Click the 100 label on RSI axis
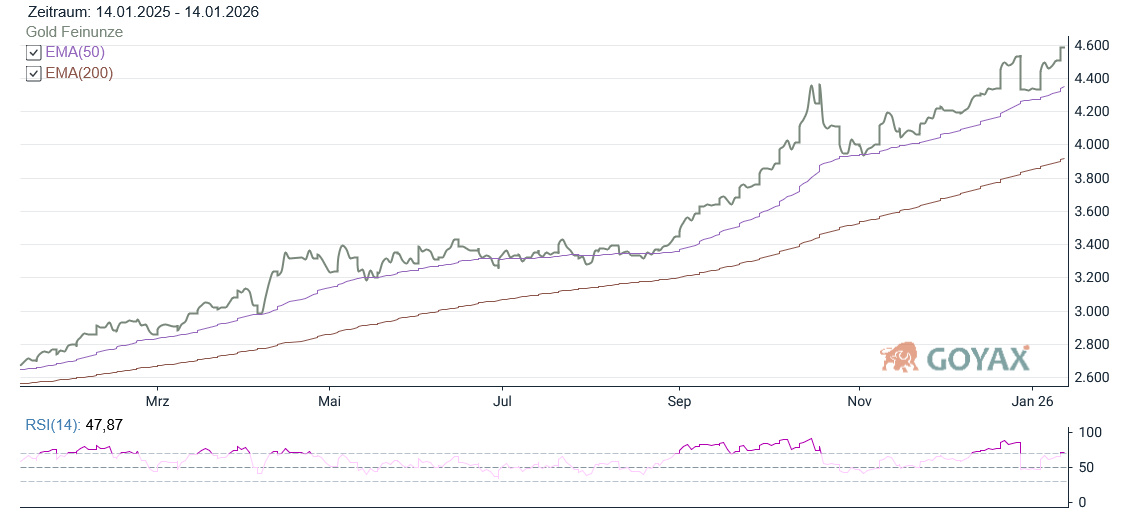Screen dimensions: 1140x513 tap(1089, 432)
